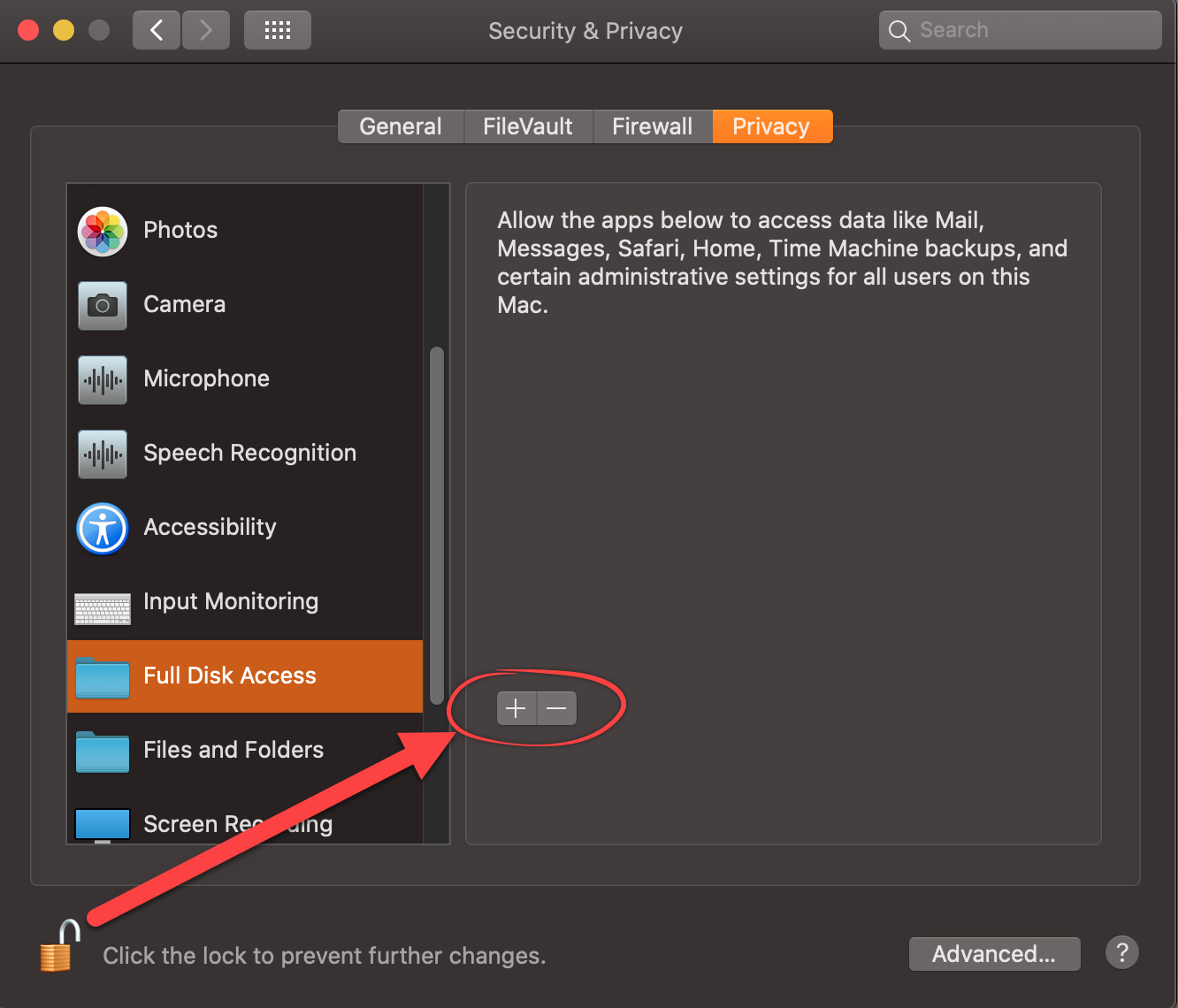Click the lock icon to prevent changes
1178x1008 pixels.
pyautogui.click(x=58, y=946)
